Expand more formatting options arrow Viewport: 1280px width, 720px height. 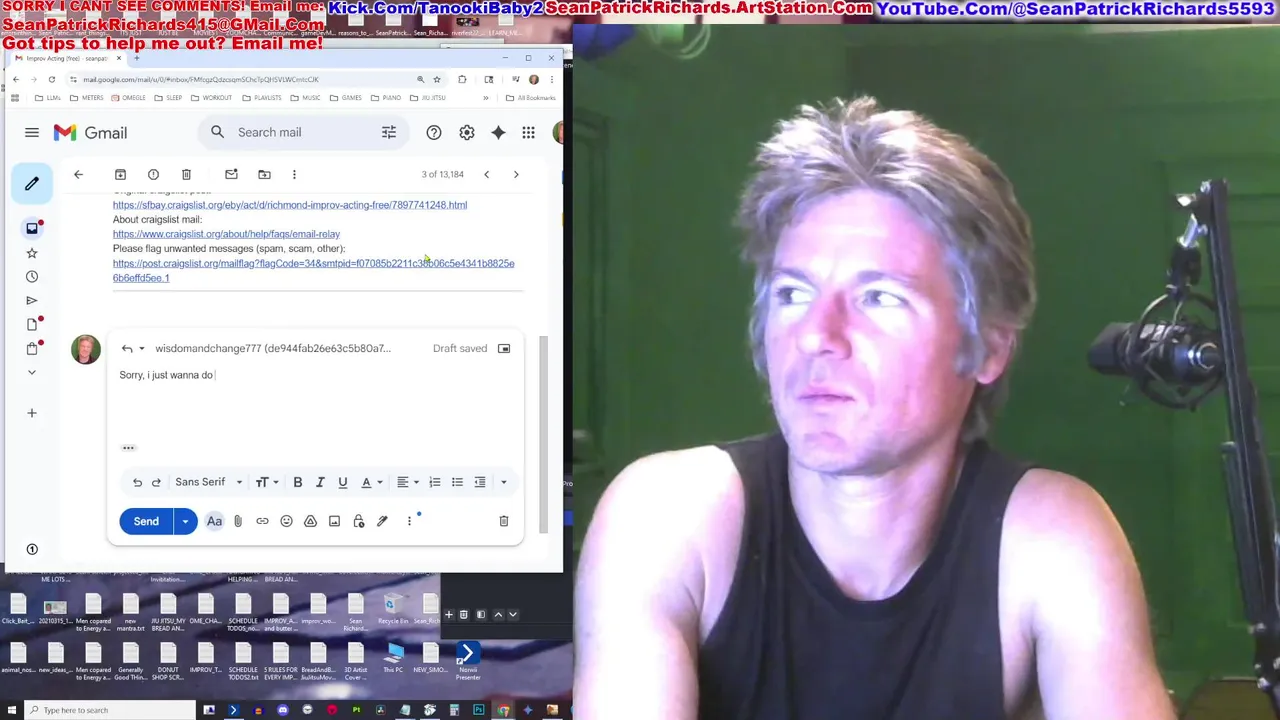[x=503, y=482]
